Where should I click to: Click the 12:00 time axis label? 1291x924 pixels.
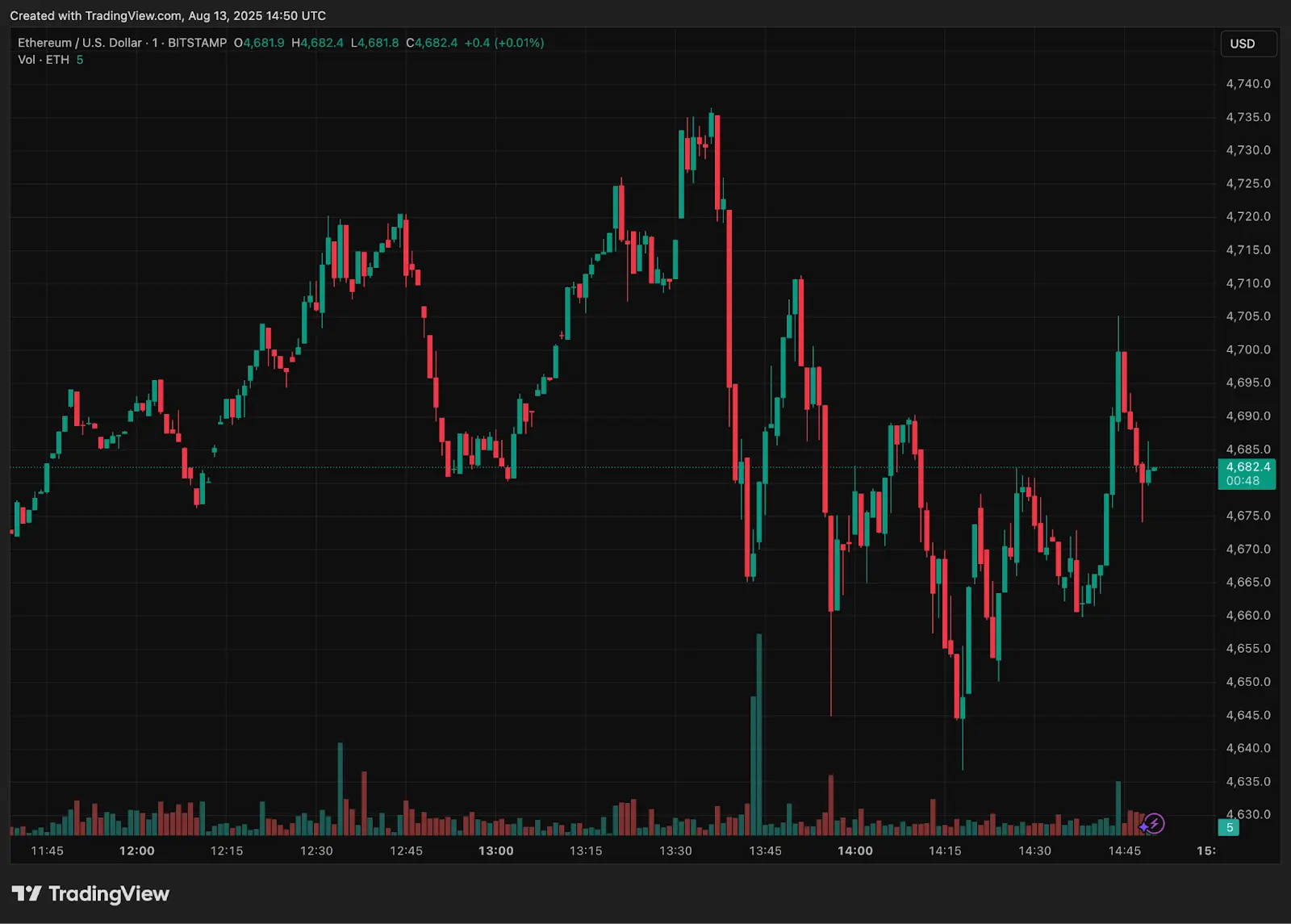[x=136, y=851]
